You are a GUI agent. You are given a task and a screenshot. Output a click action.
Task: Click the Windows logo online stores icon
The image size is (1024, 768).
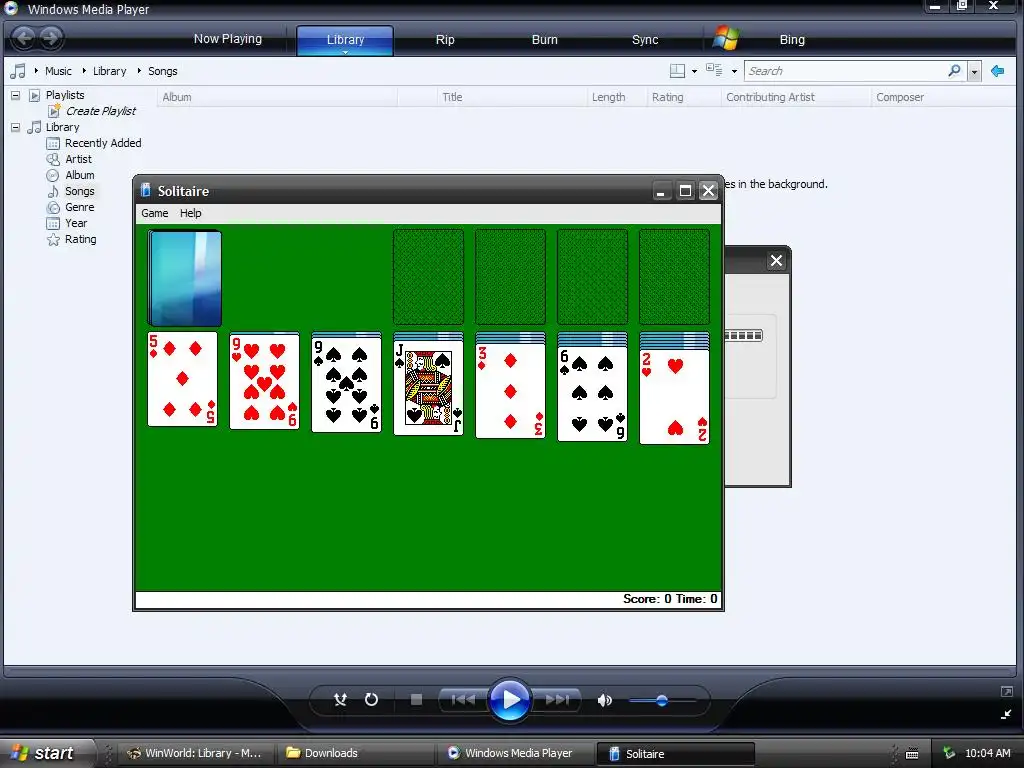(x=726, y=39)
